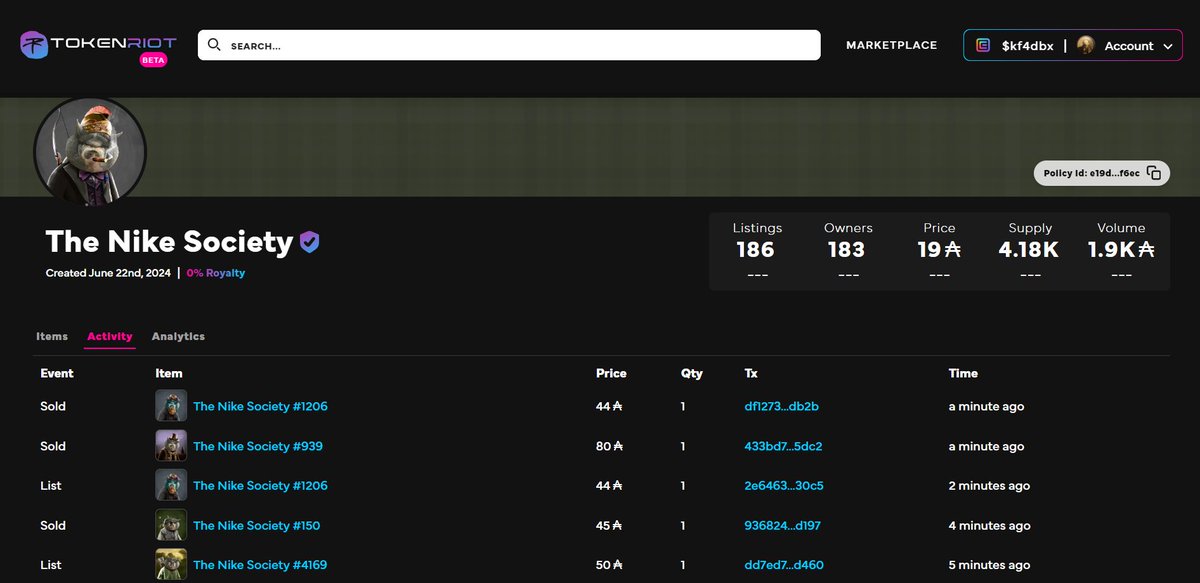
Task: Click the Price column header
Action: coord(611,373)
